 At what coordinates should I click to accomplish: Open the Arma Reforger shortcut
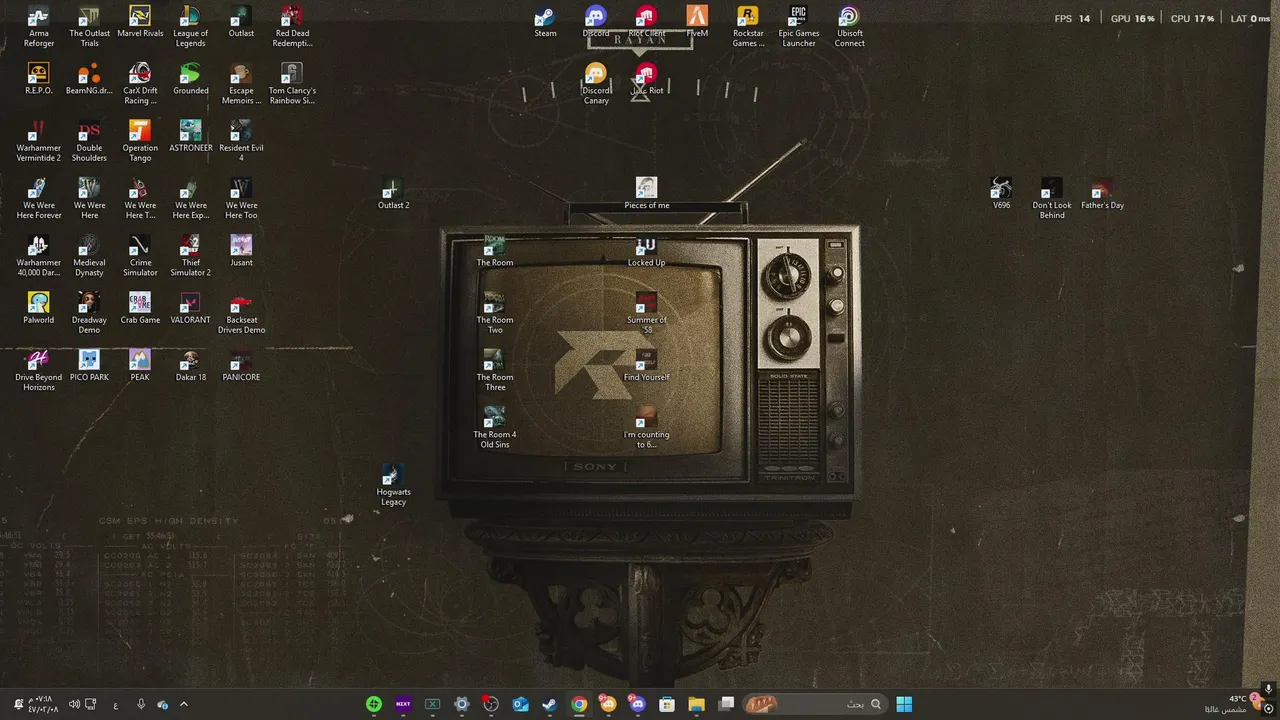point(39,27)
